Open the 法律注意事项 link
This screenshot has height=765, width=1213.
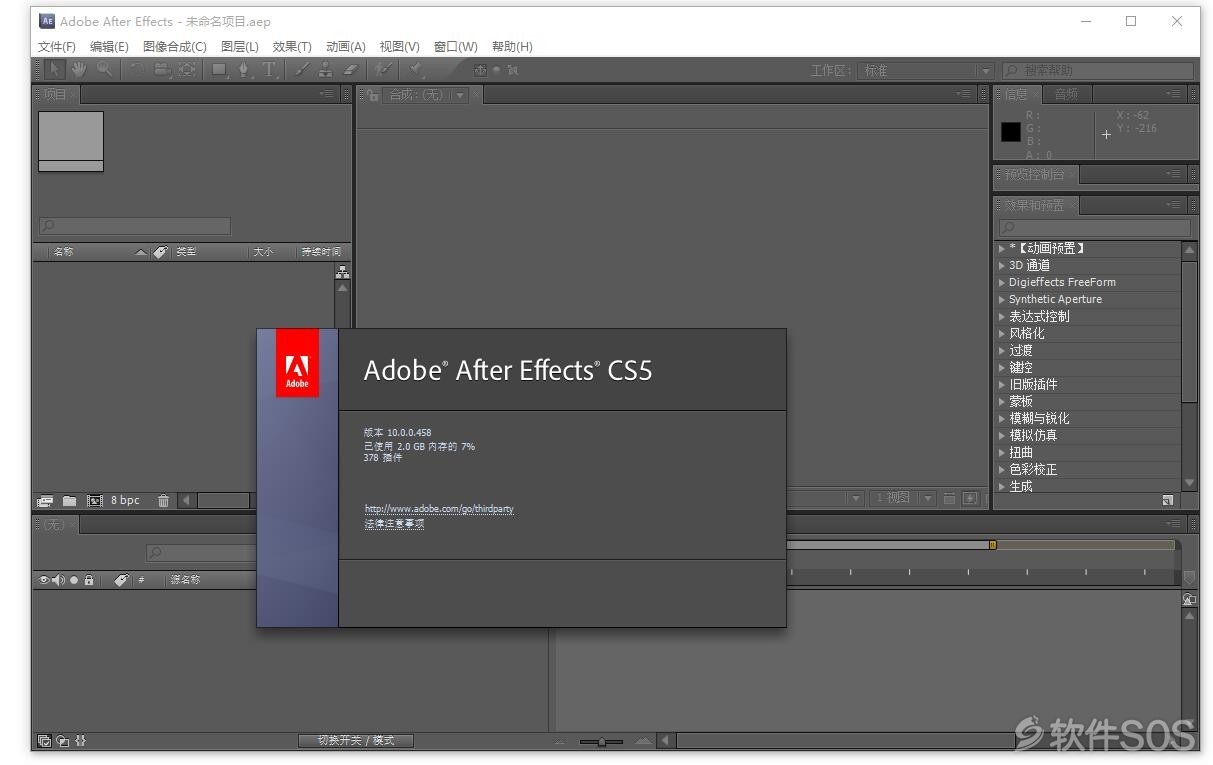click(x=394, y=523)
